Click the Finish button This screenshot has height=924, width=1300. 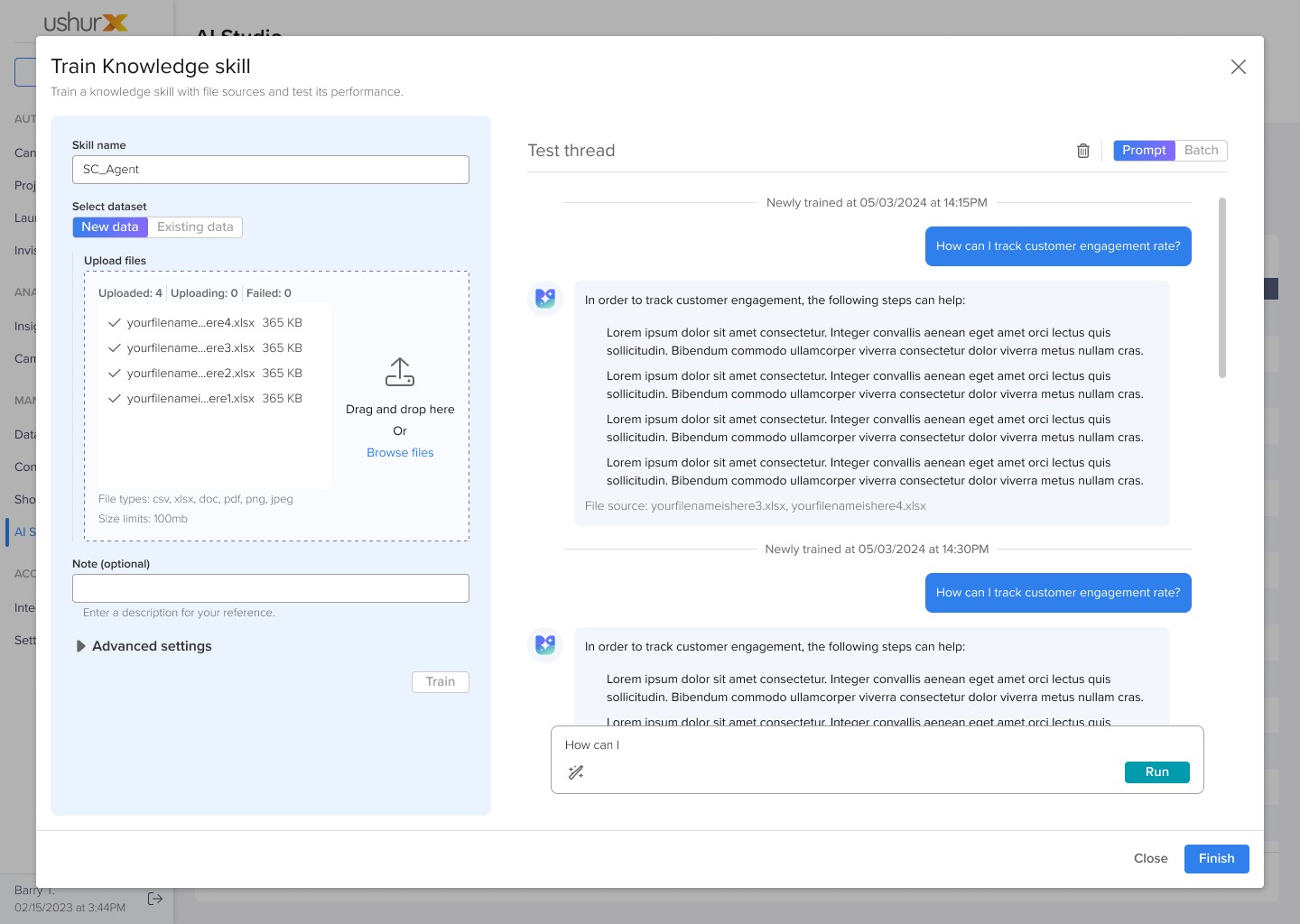coord(1217,859)
